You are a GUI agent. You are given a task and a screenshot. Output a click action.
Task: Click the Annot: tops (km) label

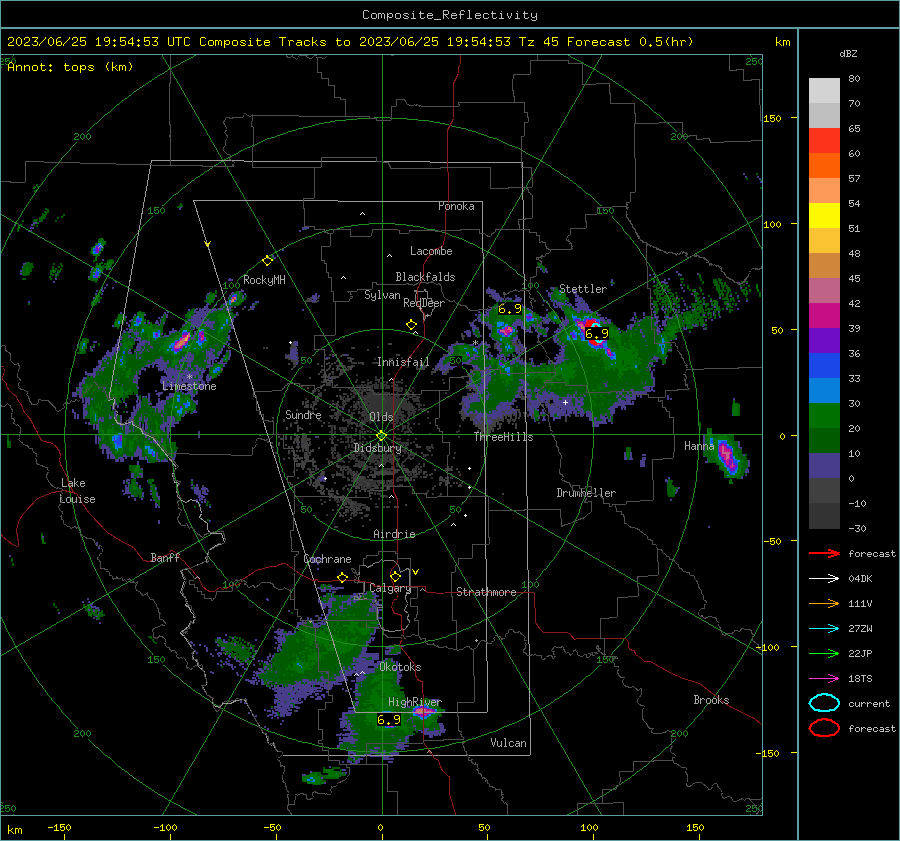click(70, 67)
